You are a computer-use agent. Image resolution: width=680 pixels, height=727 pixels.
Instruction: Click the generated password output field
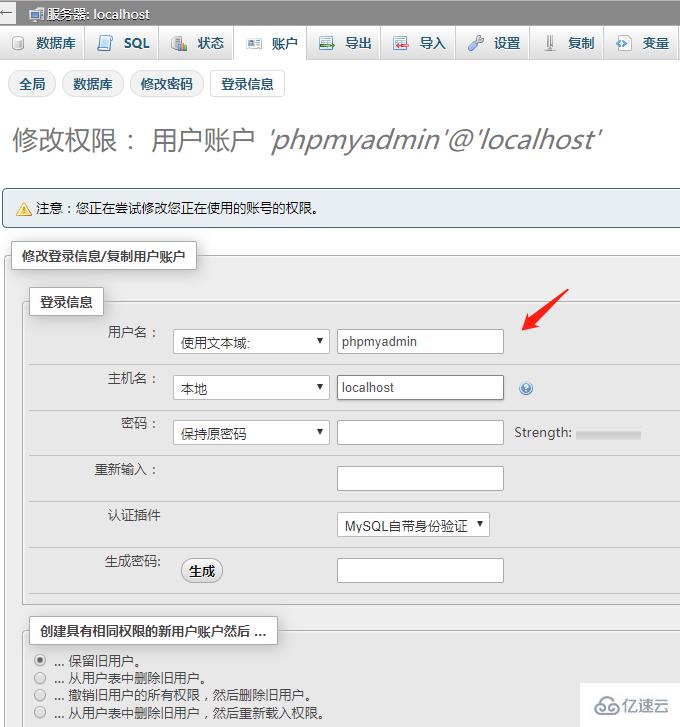tap(420, 570)
